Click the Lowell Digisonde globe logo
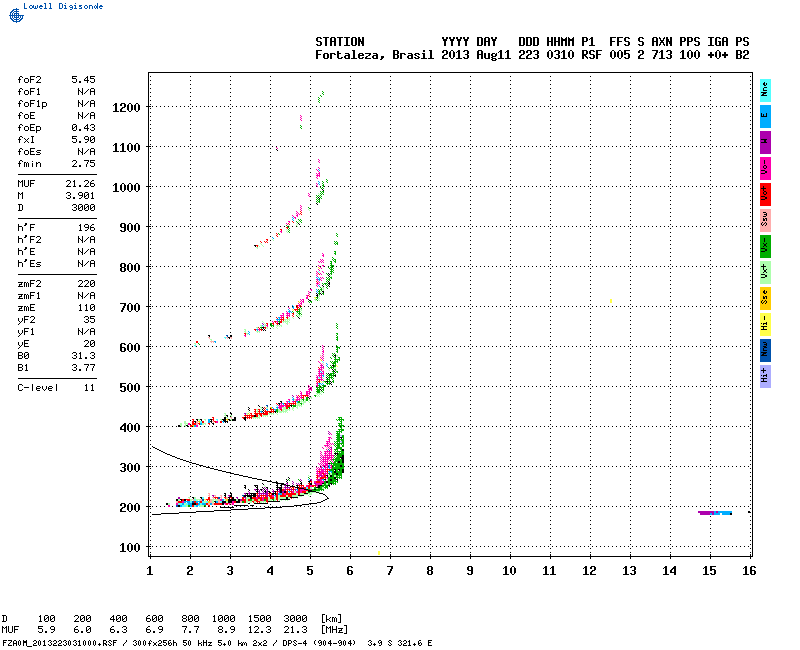 coord(16,16)
